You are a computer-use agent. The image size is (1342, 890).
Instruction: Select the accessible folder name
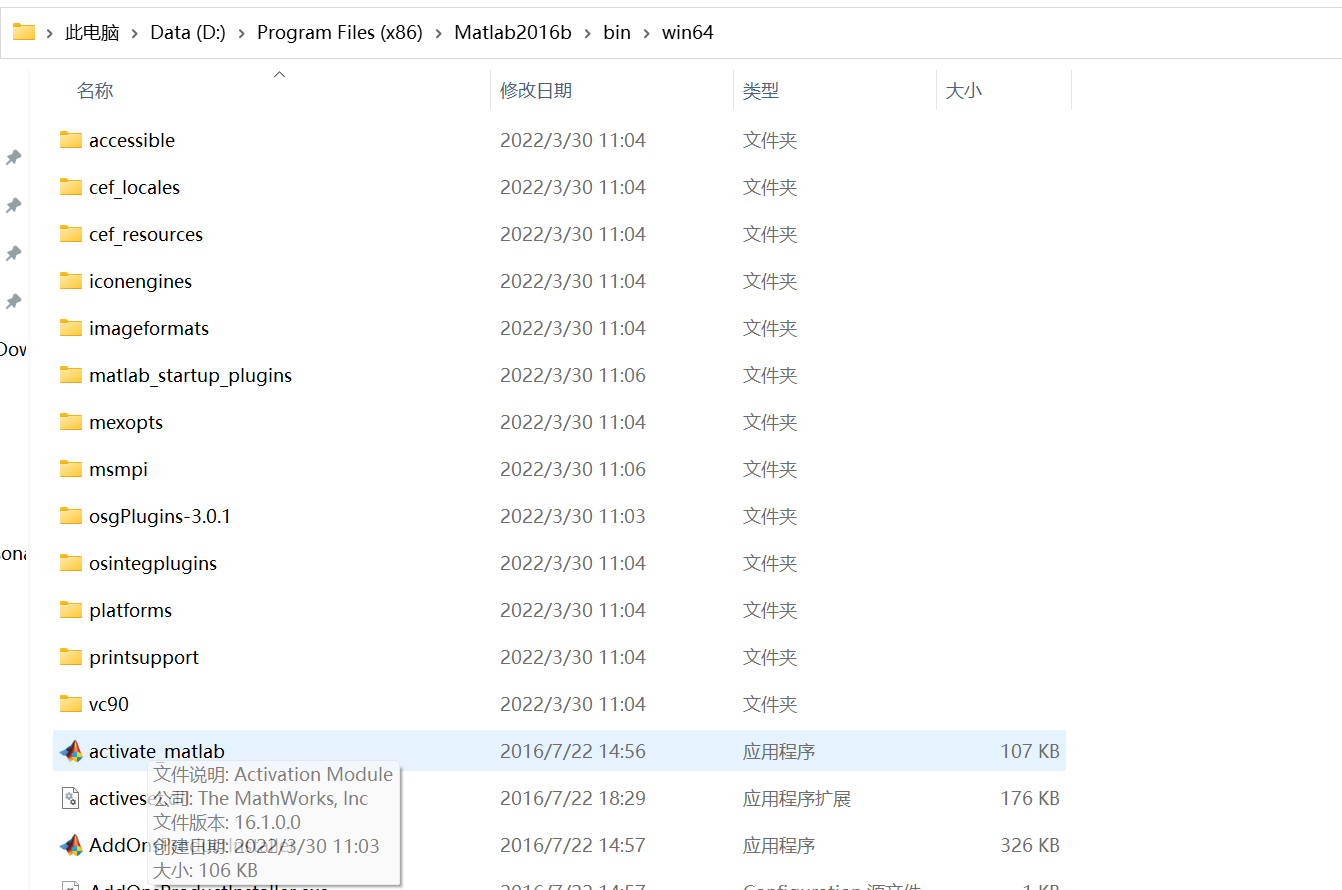(132, 140)
